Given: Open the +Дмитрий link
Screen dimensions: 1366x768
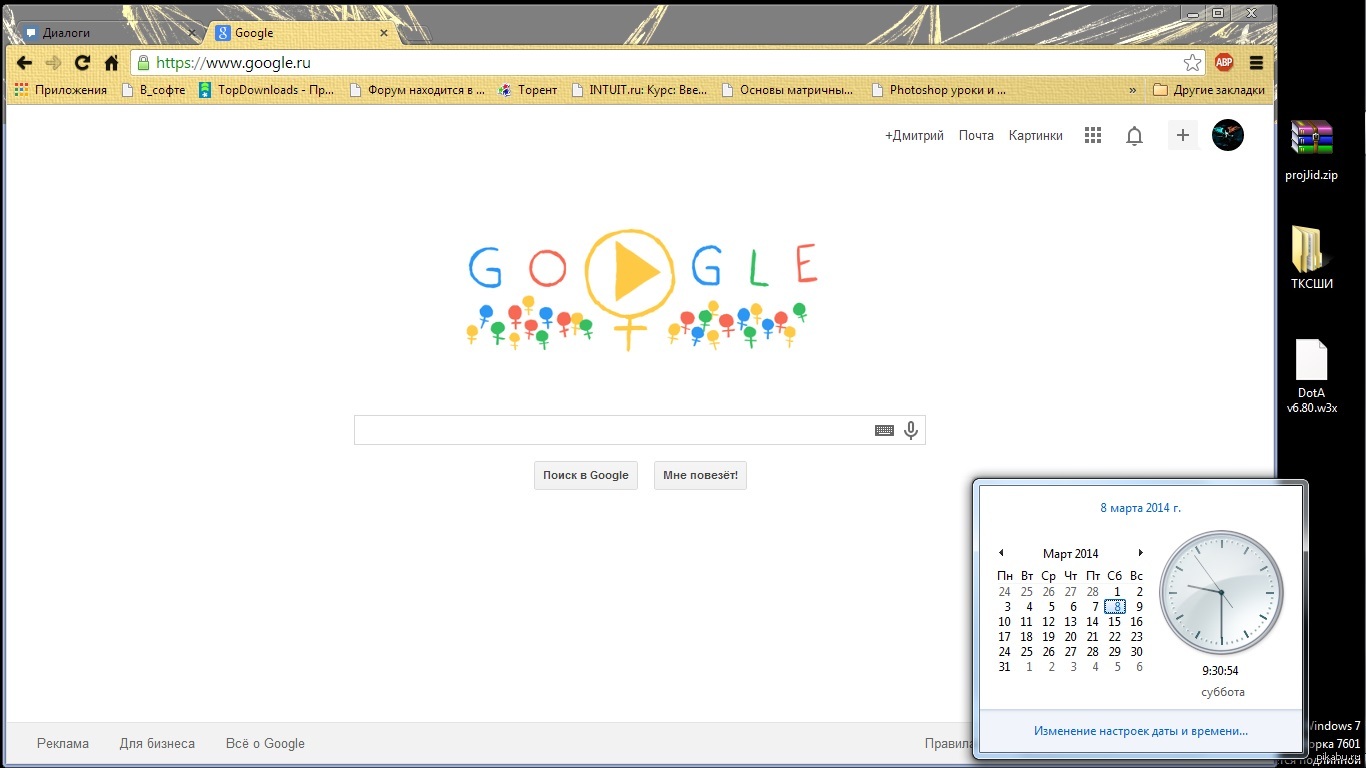Looking at the screenshot, I should (914, 135).
